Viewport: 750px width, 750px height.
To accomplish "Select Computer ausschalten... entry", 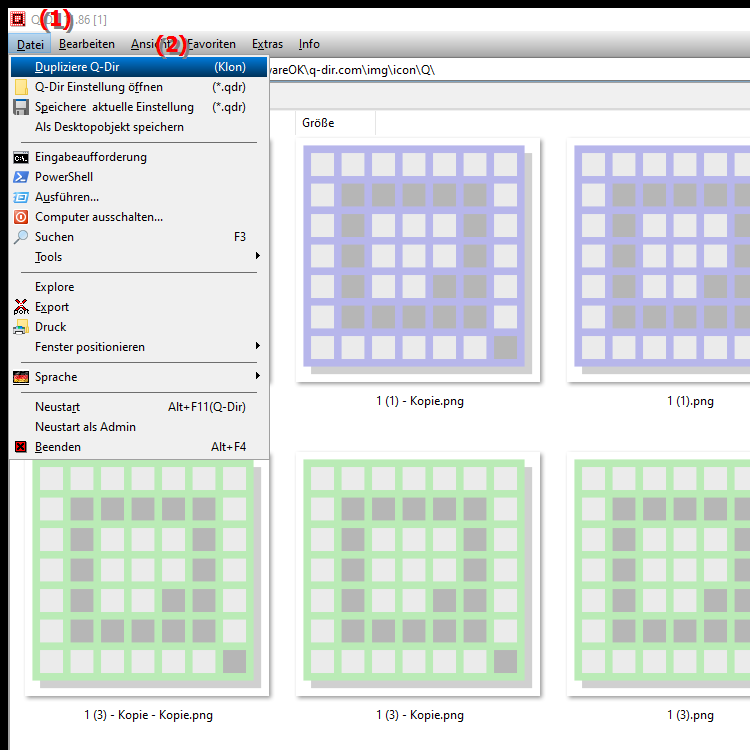I will pyautogui.click(x=139, y=217).
